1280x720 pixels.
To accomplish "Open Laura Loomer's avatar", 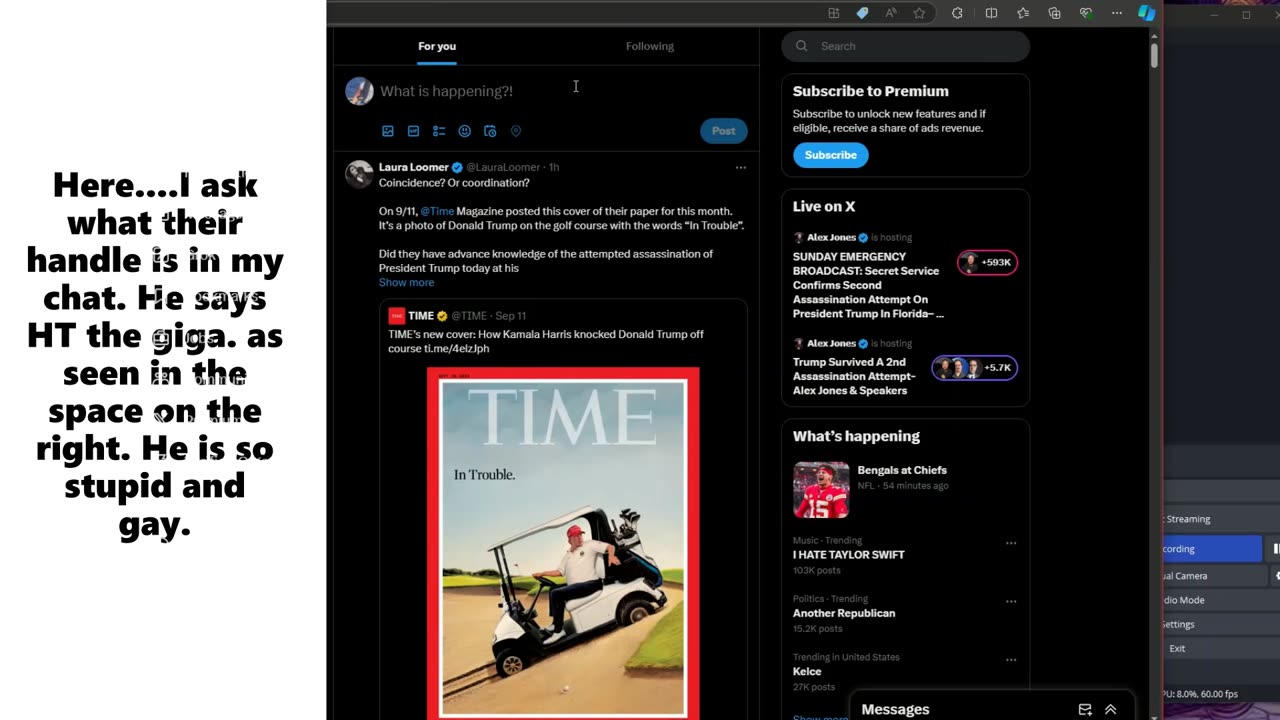I will [x=359, y=174].
